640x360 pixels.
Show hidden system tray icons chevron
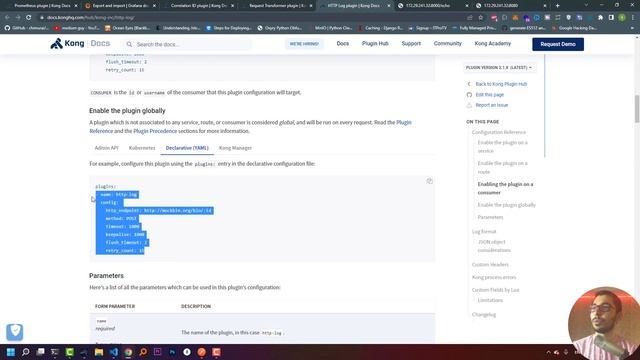(x=548, y=352)
